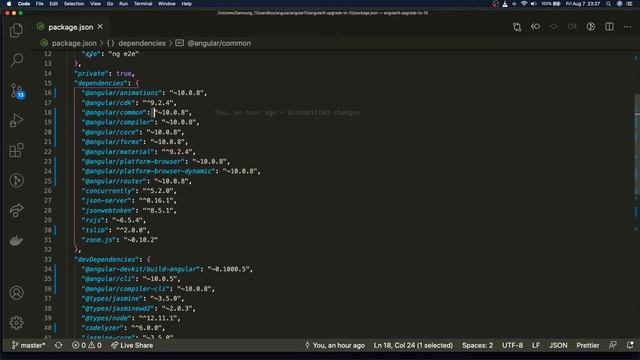Open the editor More Actions menu
The height and width of the screenshot is (360, 640).
tap(628, 27)
